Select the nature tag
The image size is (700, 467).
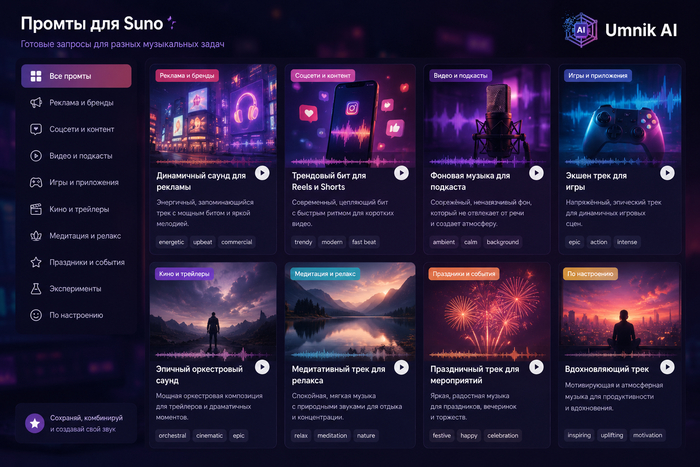[x=366, y=435]
